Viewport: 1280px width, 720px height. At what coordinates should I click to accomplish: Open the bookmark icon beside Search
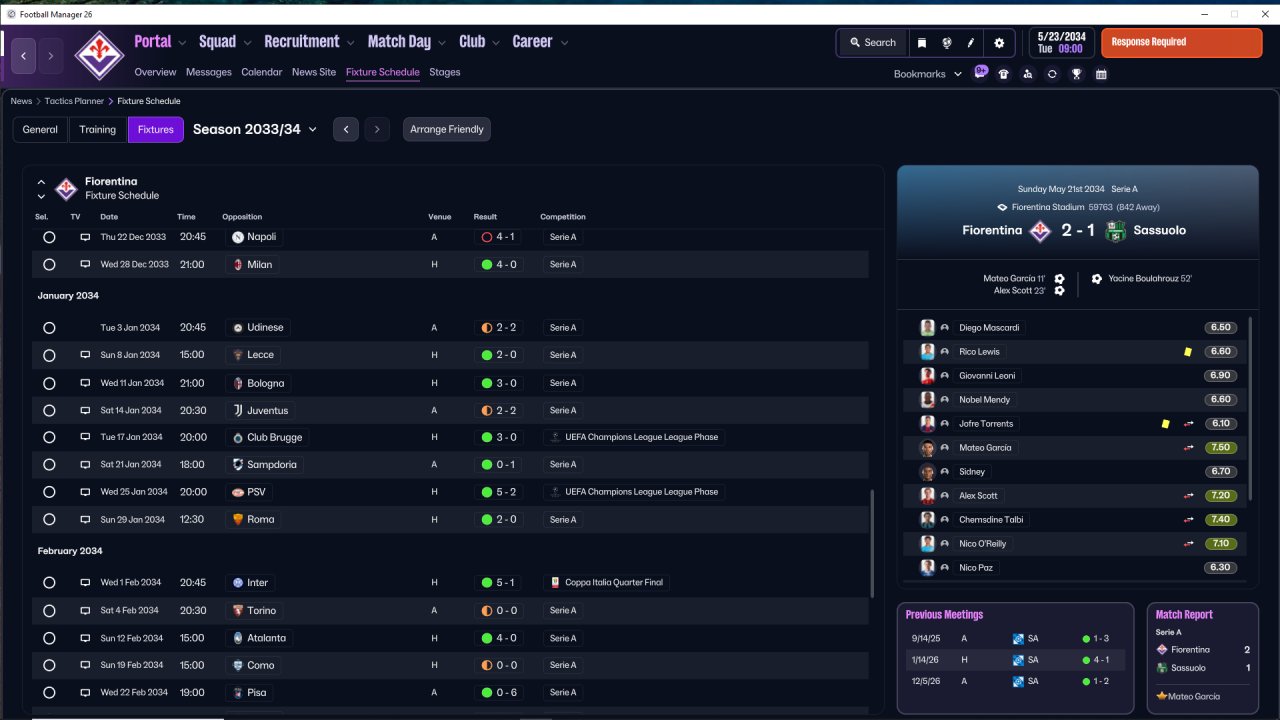click(x=922, y=43)
